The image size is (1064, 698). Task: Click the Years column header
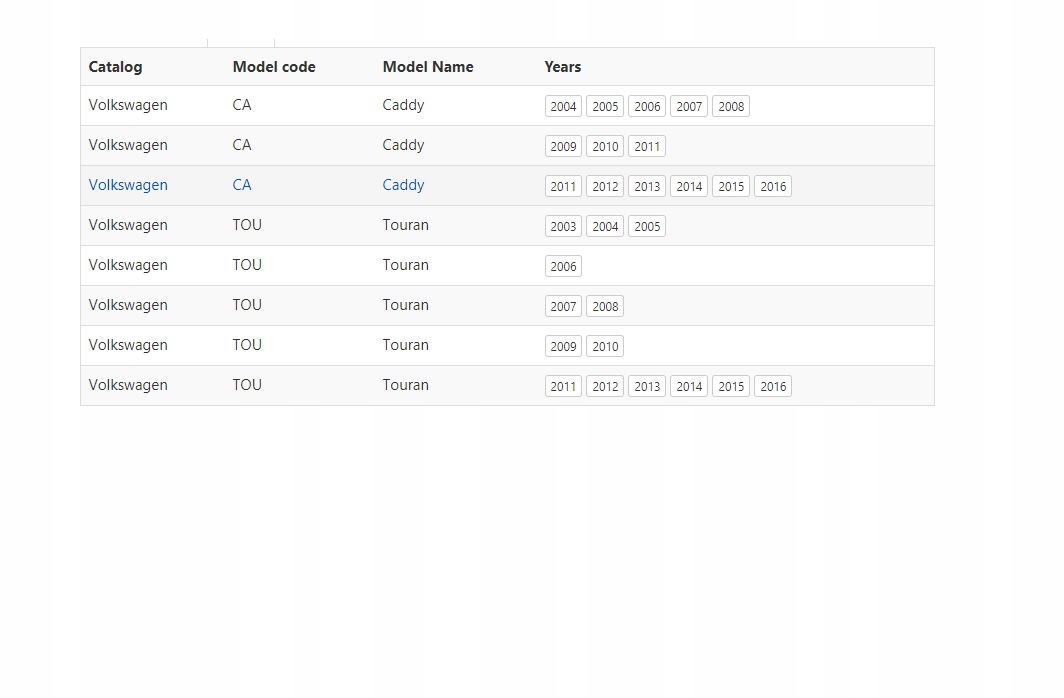point(563,67)
